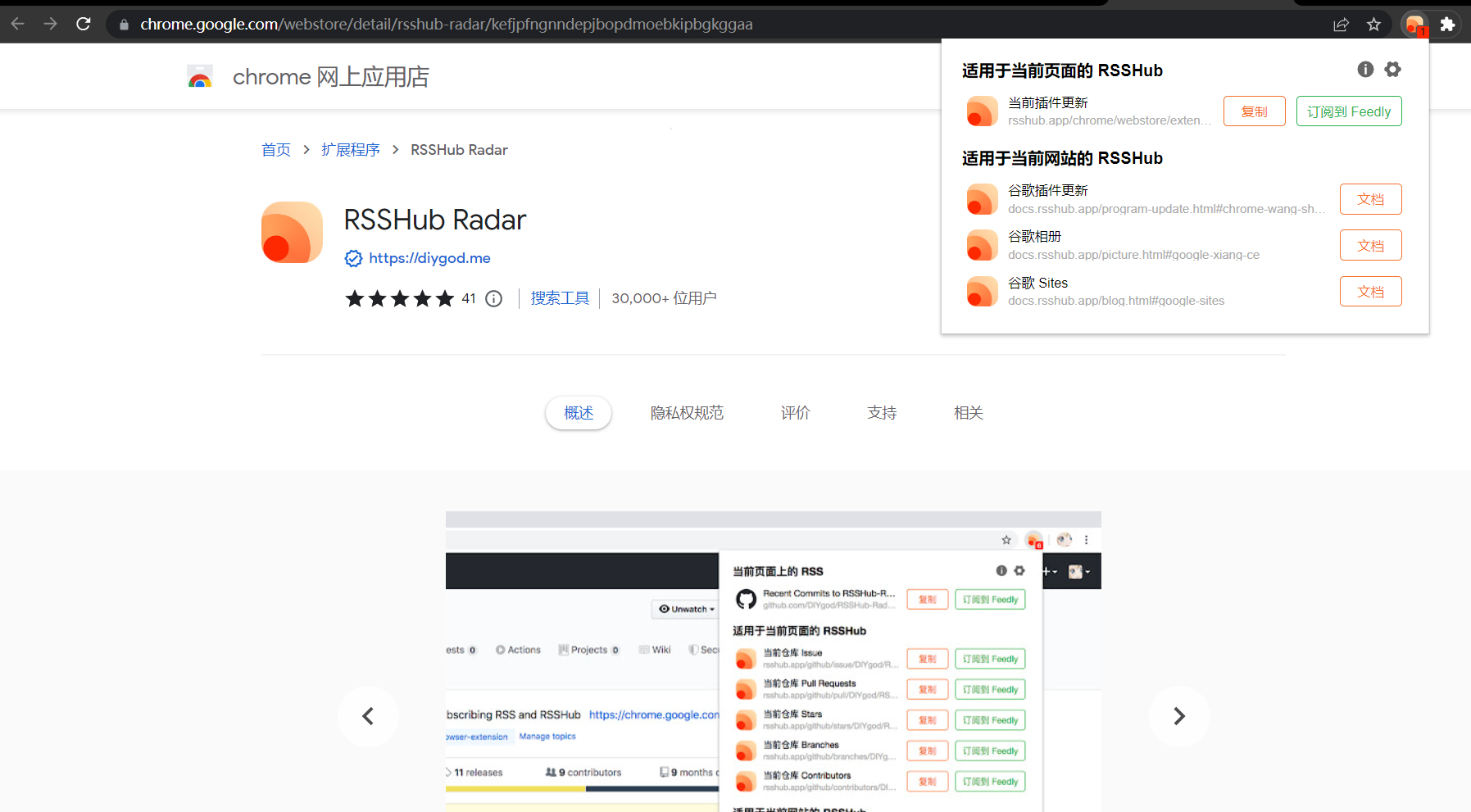Click 谷歌插件更新 feed title
The height and width of the screenshot is (812, 1471).
point(1048,190)
